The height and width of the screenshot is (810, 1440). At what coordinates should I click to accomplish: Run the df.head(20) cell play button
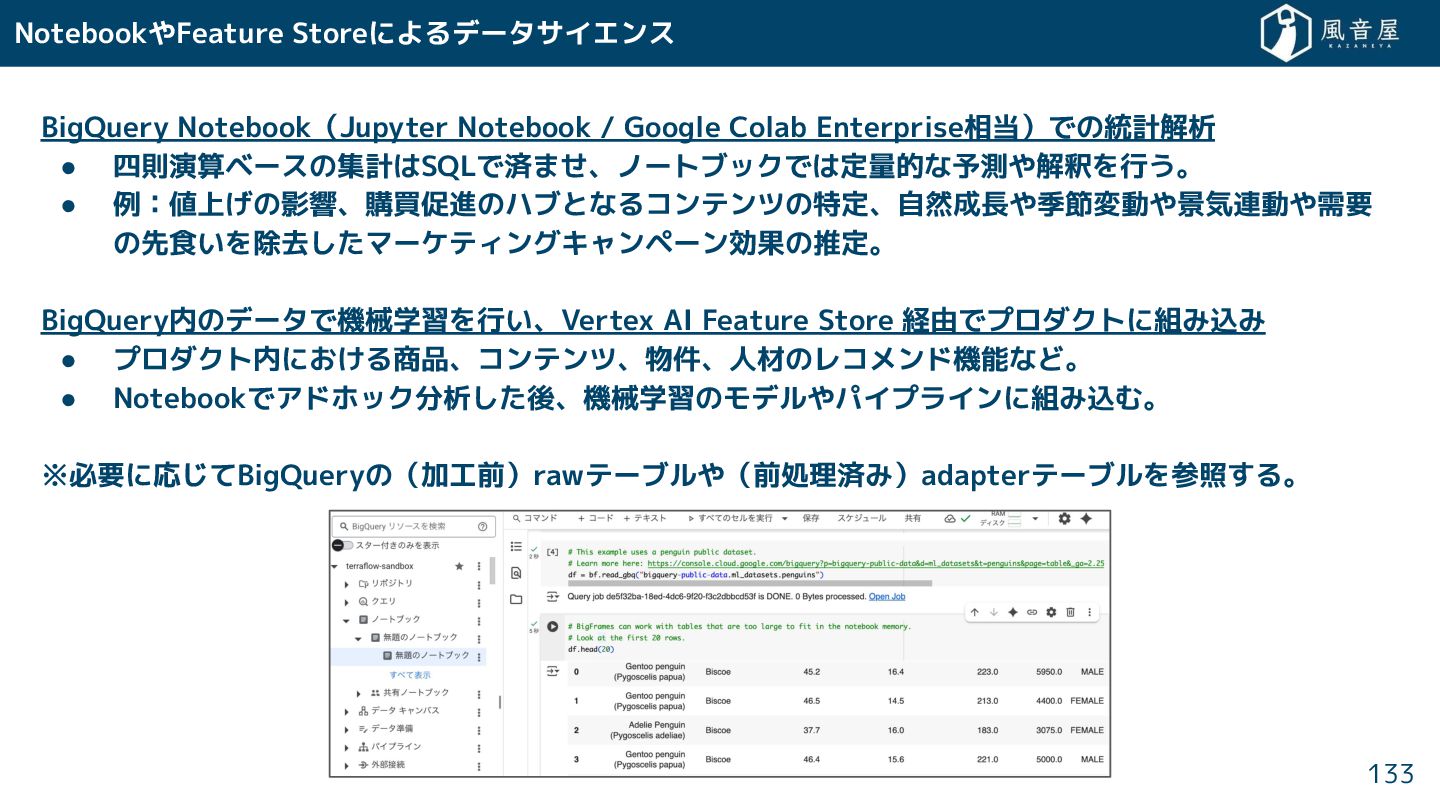(x=552, y=626)
